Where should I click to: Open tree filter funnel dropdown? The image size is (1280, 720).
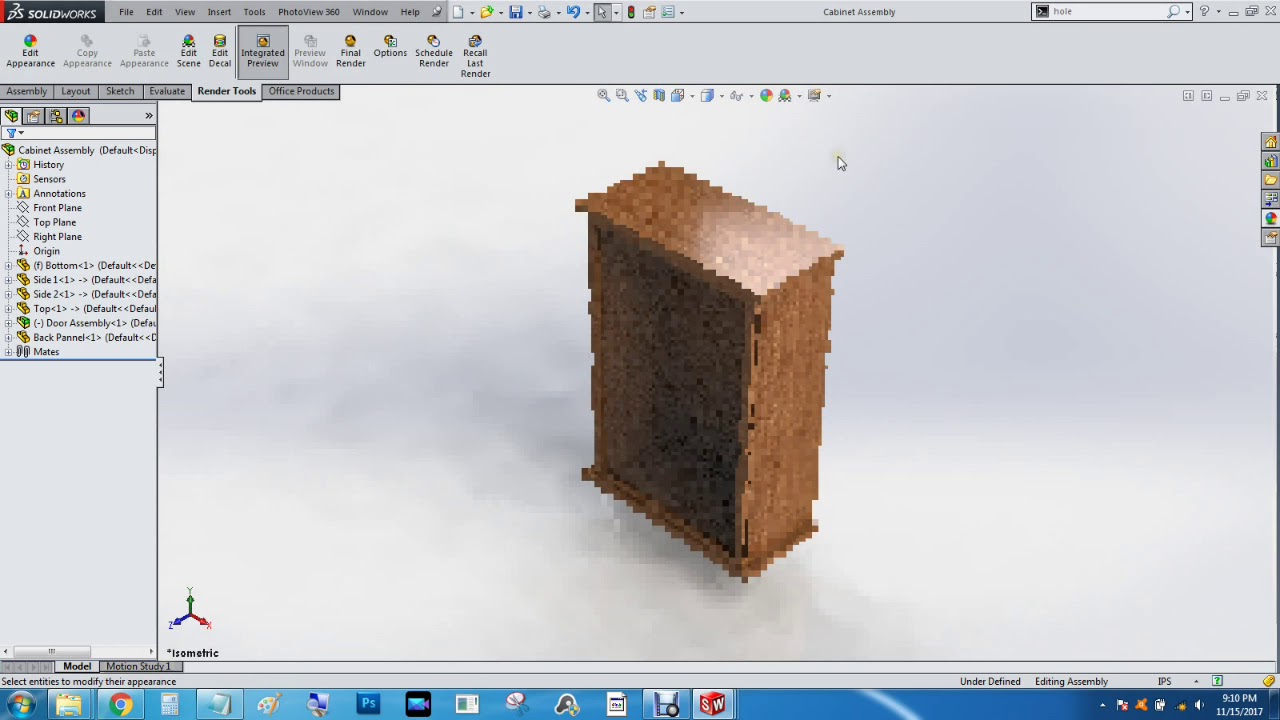tap(14, 133)
